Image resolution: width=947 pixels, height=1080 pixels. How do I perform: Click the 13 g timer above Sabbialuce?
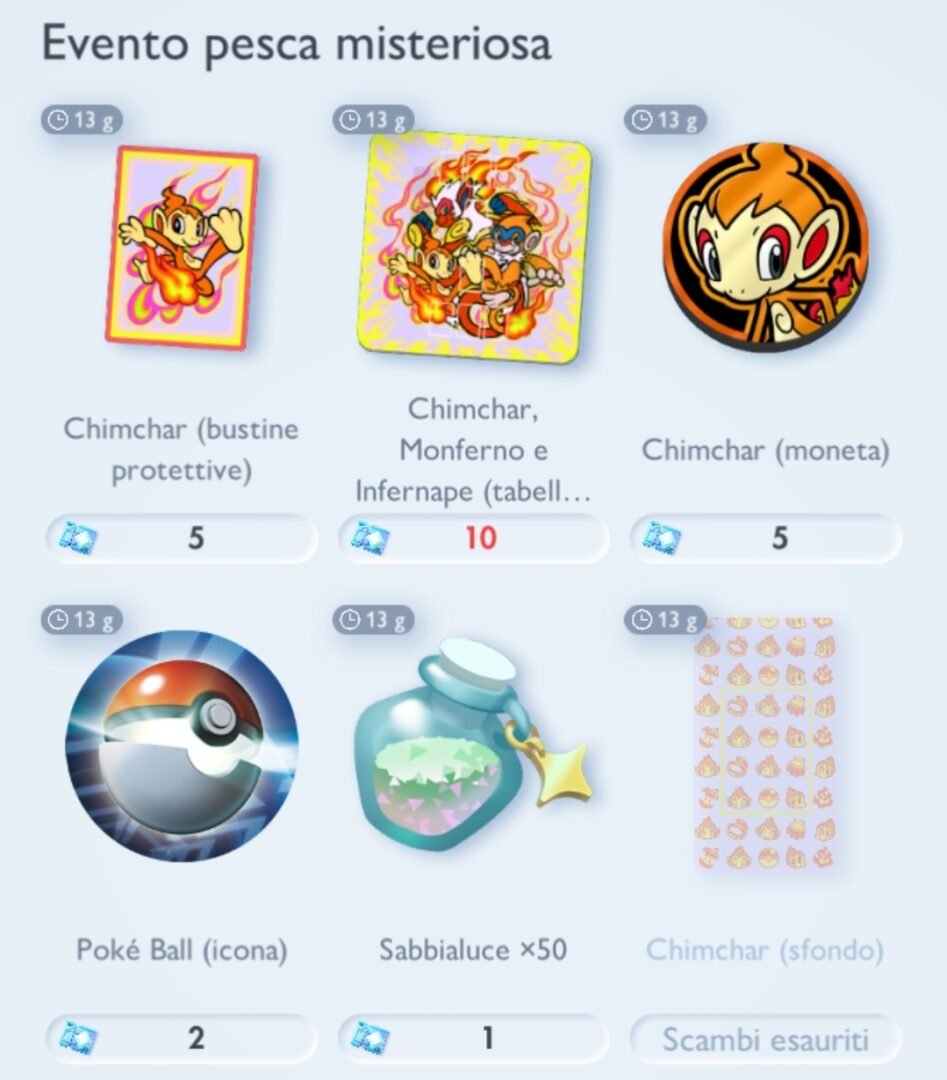click(x=373, y=620)
